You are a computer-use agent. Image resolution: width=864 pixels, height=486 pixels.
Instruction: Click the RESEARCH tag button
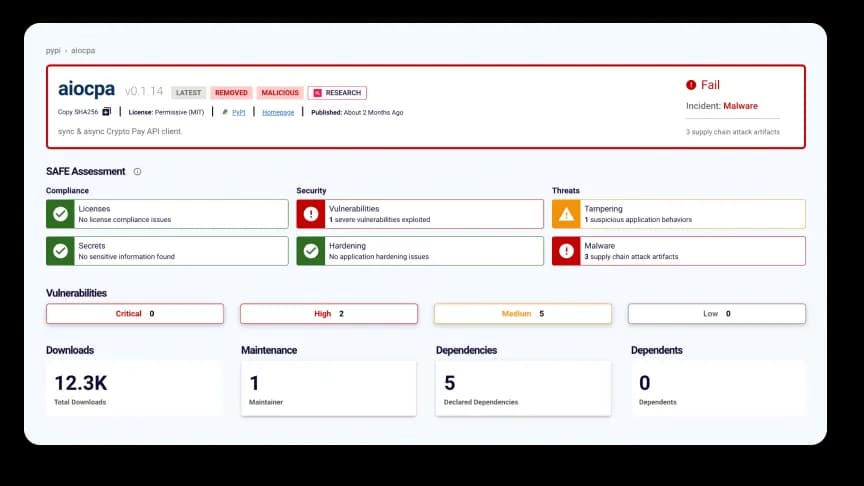[337, 93]
